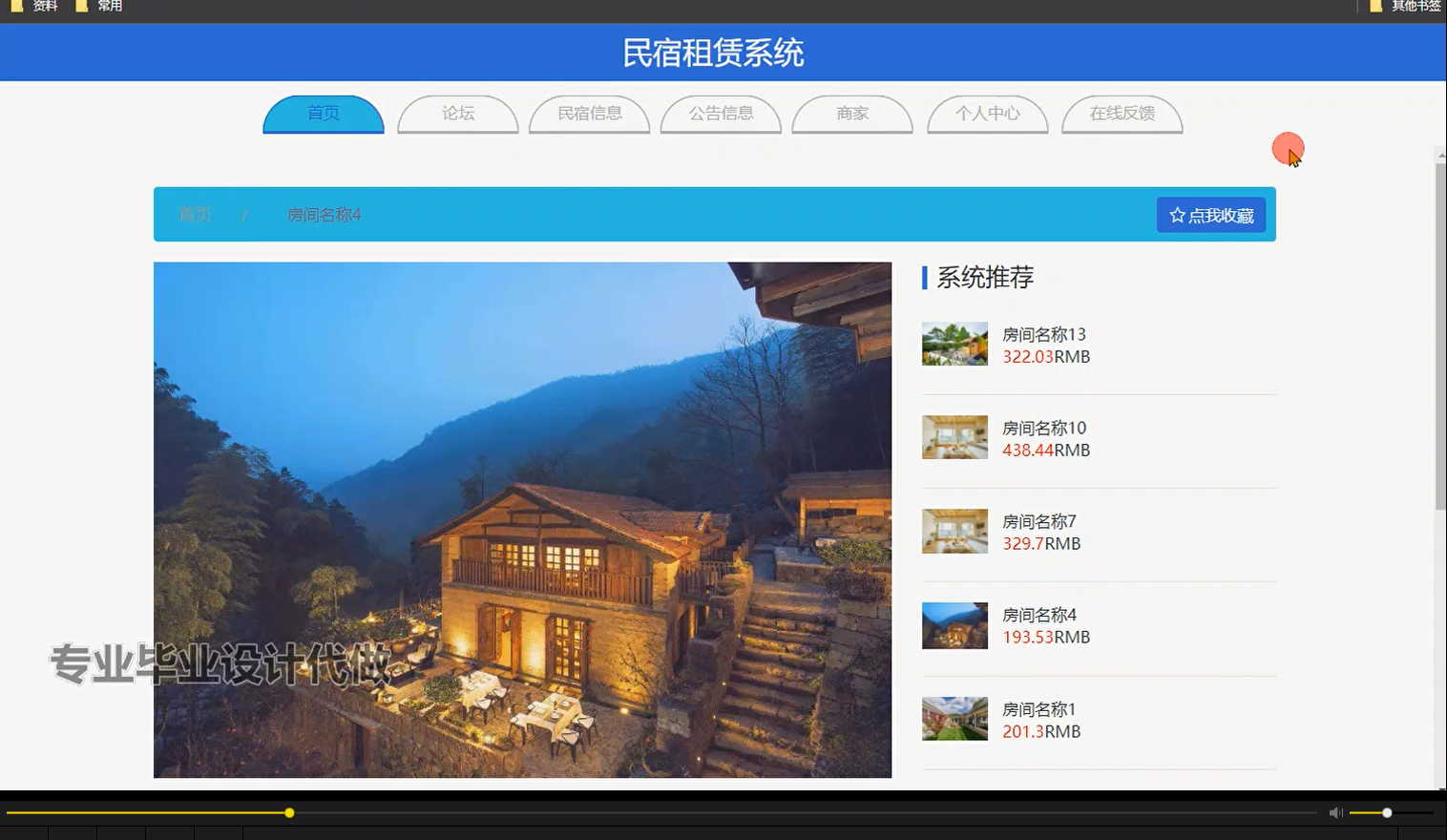Image resolution: width=1447 pixels, height=840 pixels.
Task: Open the 在线反馈 tab
Action: pyautogui.click(x=1122, y=113)
